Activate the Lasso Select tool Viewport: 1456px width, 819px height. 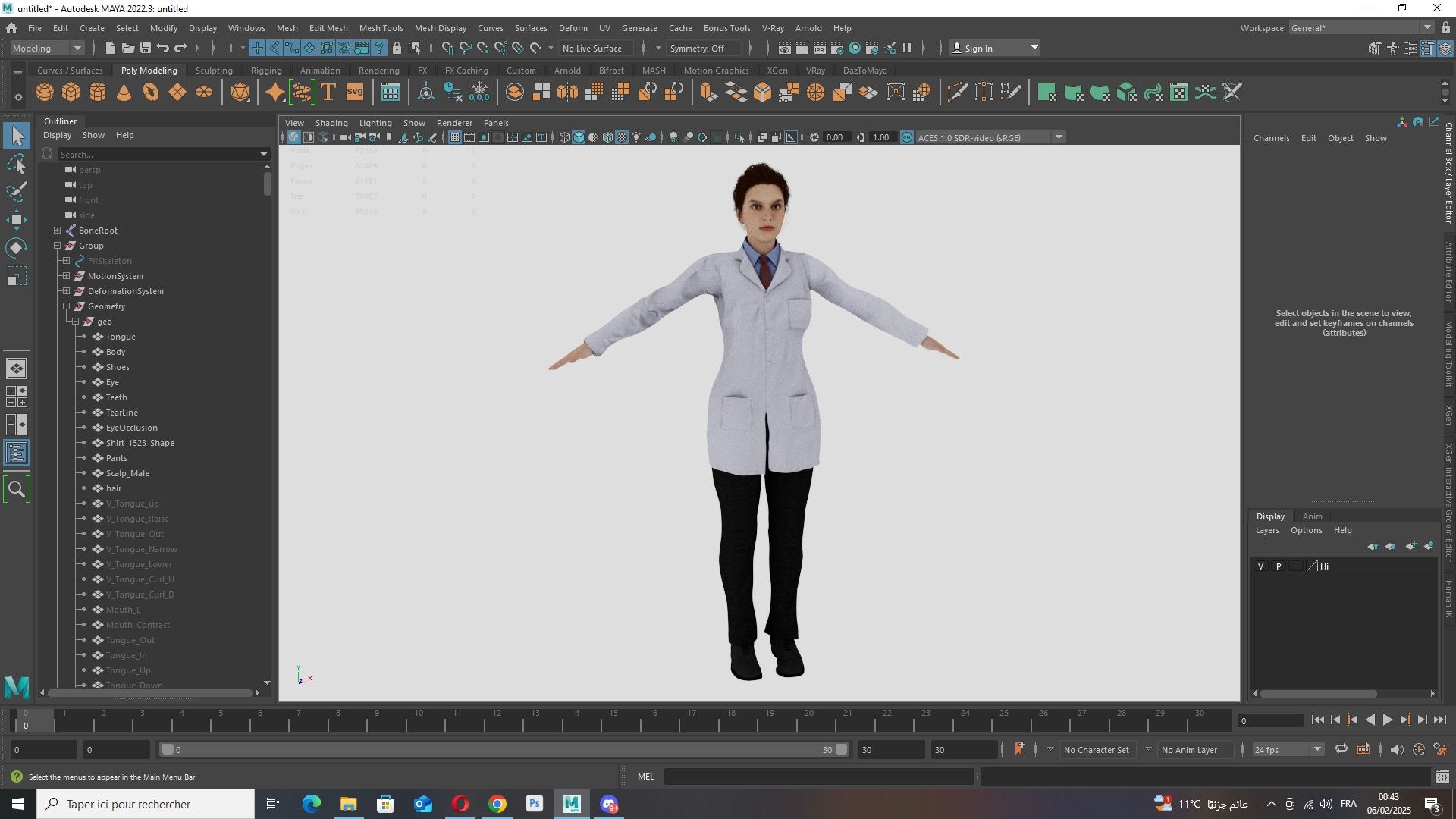click(17, 165)
